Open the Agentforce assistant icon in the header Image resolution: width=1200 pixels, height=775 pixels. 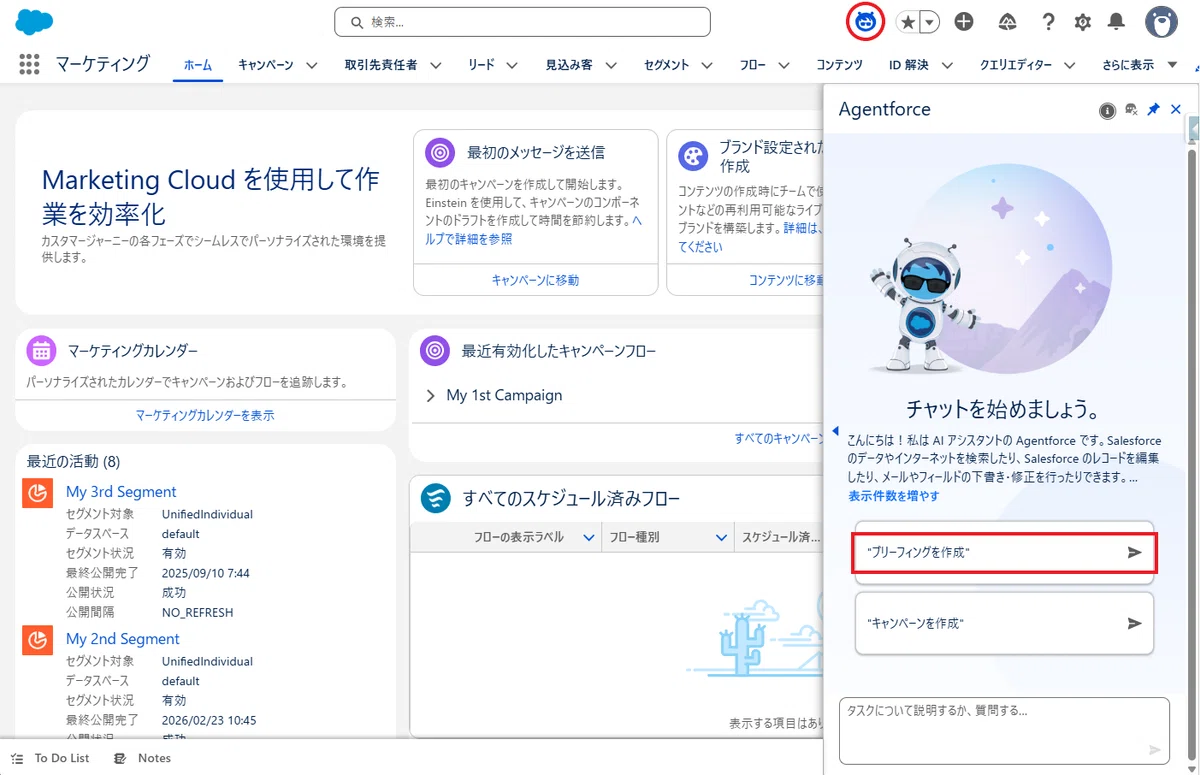point(866,21)
